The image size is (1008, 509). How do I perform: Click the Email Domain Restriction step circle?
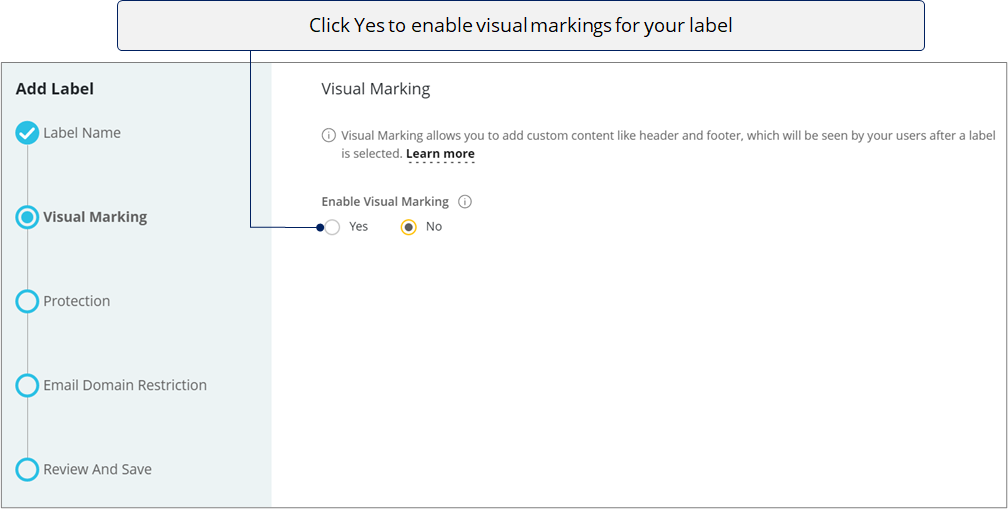click(27, 386)
